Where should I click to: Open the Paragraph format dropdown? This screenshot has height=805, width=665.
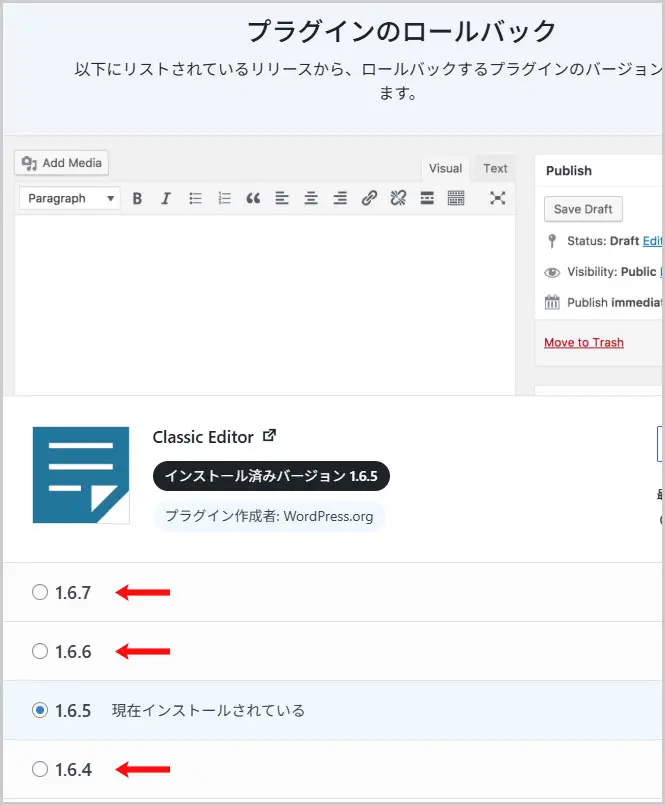coord(70,198)
